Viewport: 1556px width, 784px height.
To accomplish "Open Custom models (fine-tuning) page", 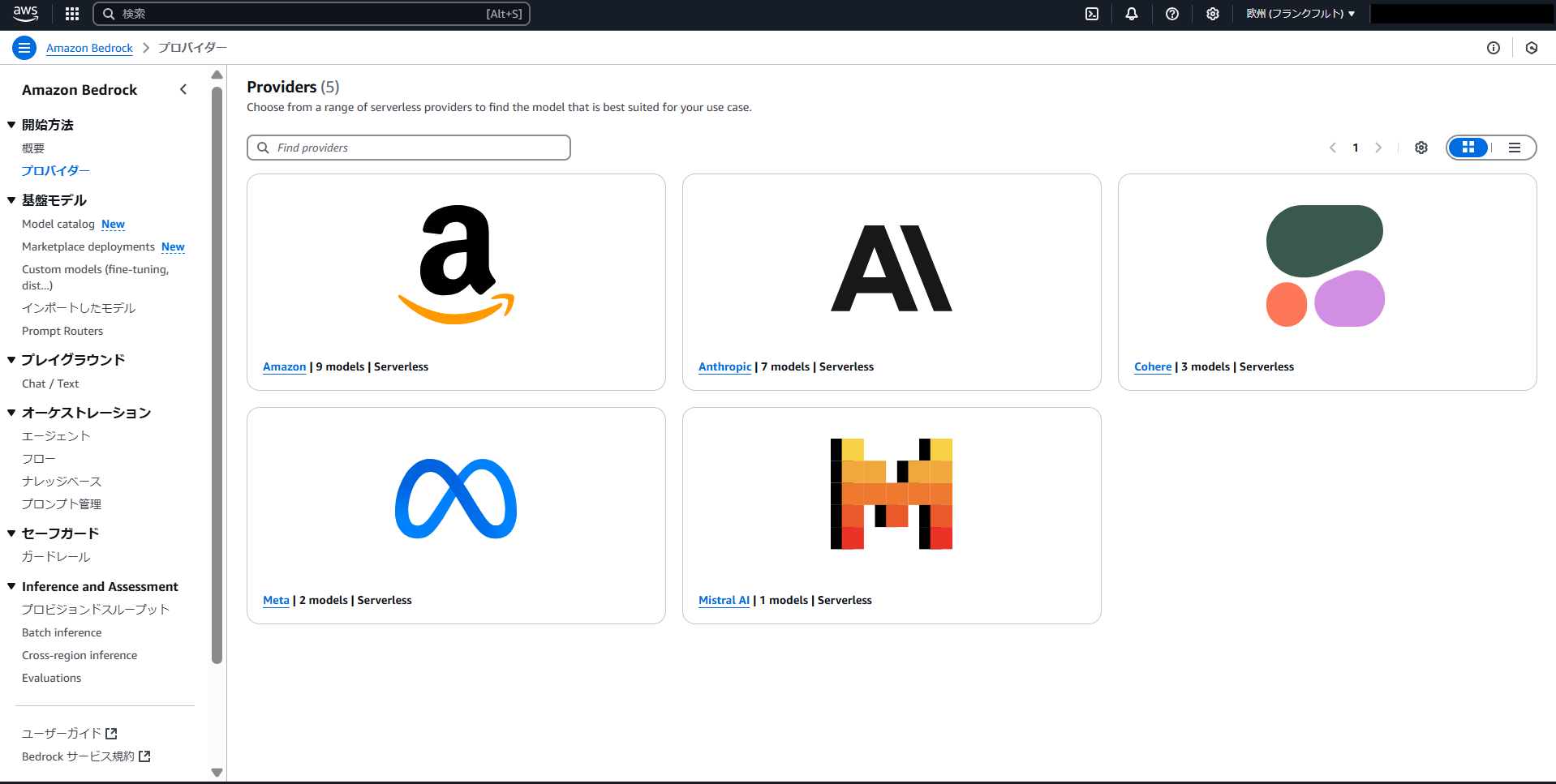I will click(x=96, y=277).
